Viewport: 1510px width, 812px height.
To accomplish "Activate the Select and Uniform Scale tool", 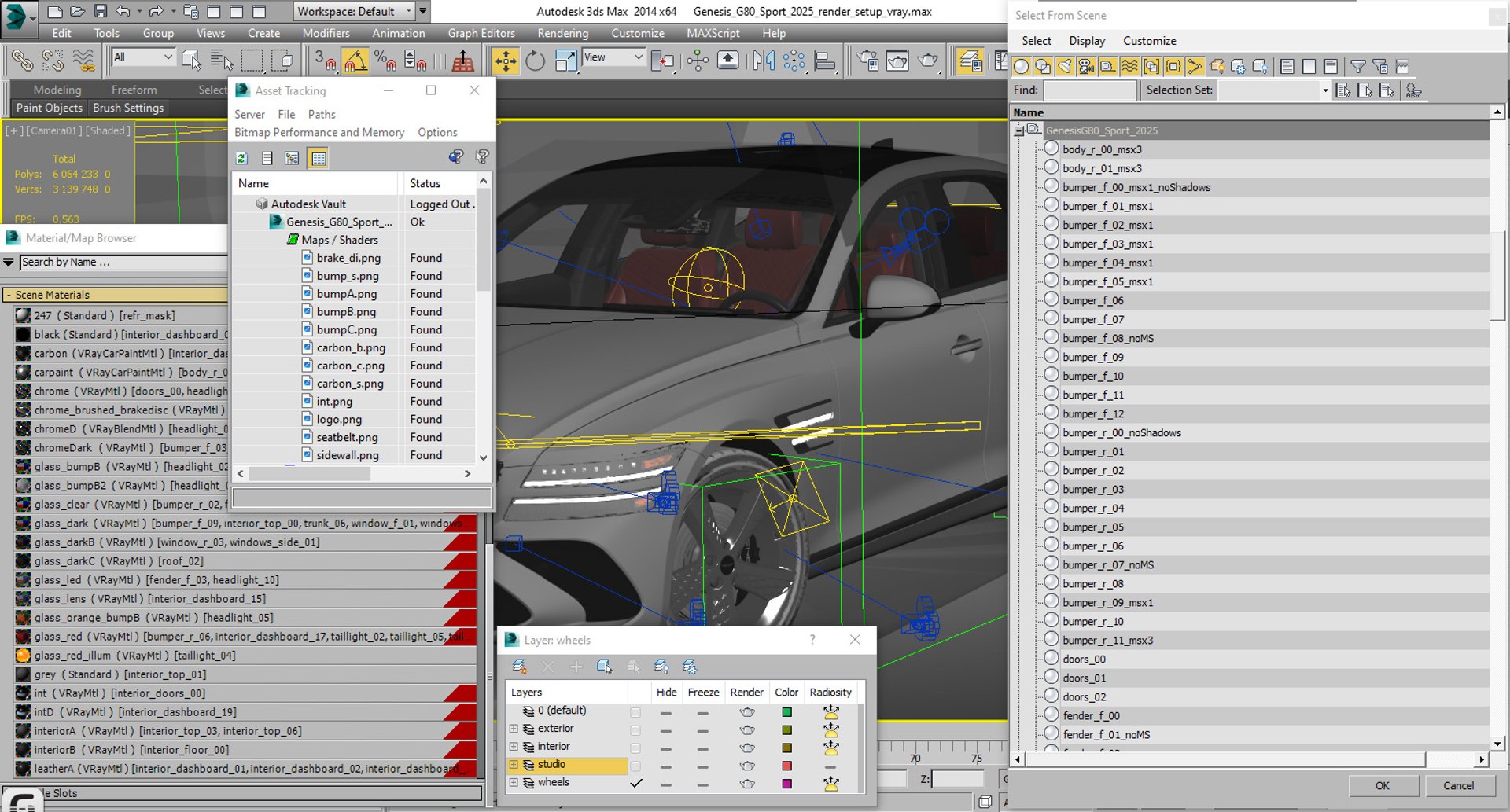I will pos(565,61).
